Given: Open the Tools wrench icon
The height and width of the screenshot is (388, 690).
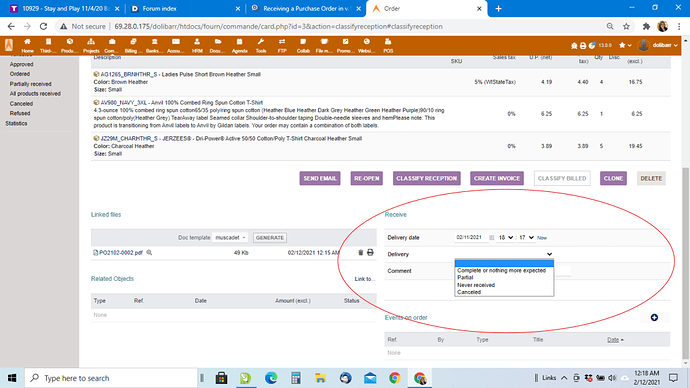Looking at the screenshot, I should click(x=261, y=45).
